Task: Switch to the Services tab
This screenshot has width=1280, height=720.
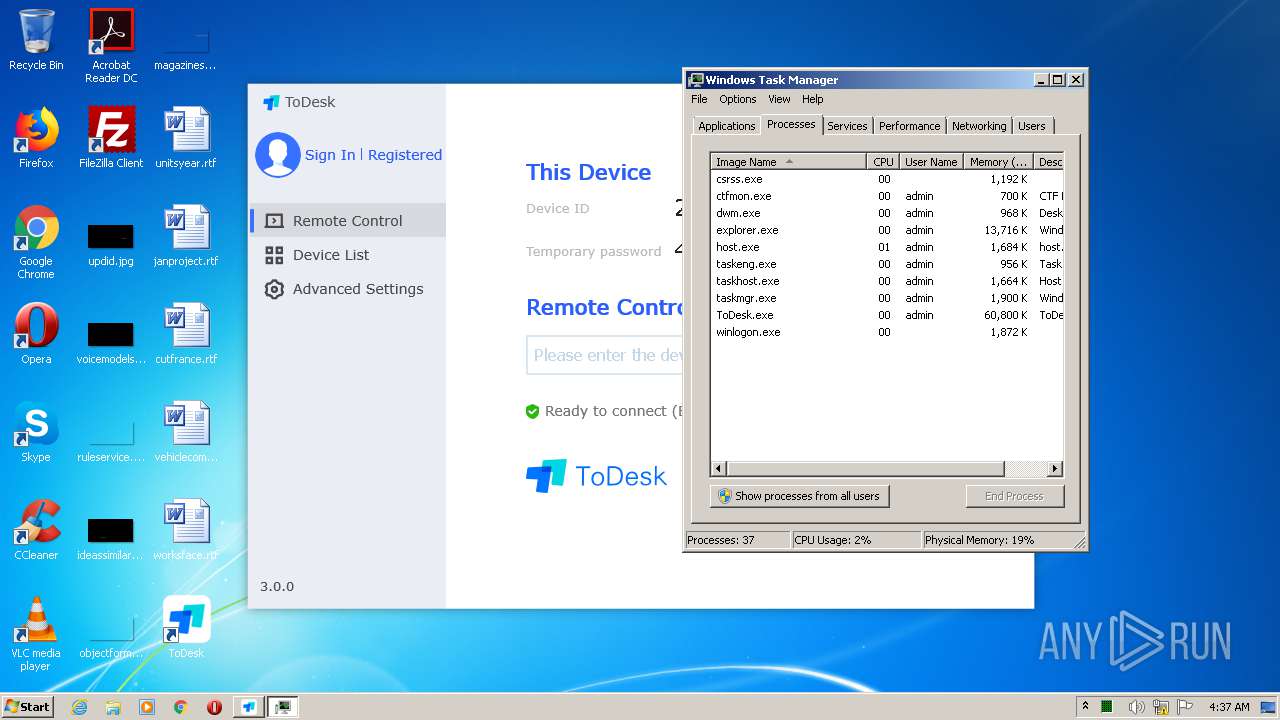Action: coord(847,126)
